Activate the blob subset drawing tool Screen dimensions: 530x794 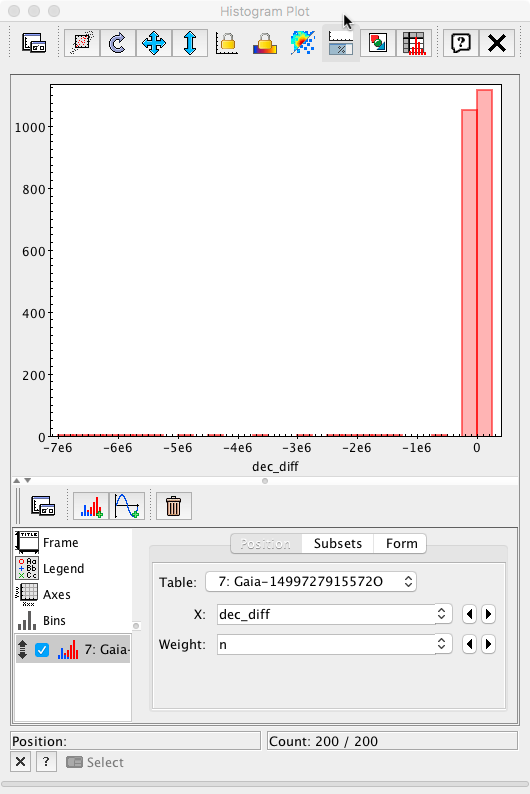tap(82, 43)
